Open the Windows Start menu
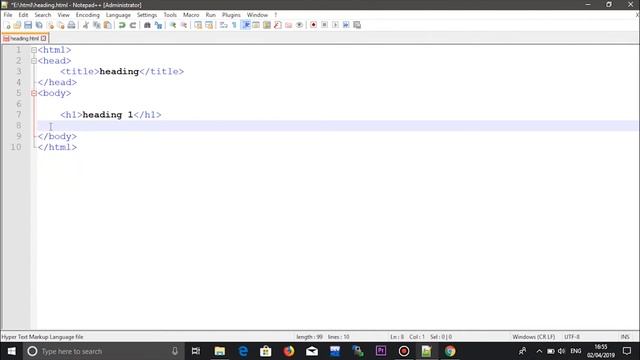 pyautogui.click(x=11, y=351)
